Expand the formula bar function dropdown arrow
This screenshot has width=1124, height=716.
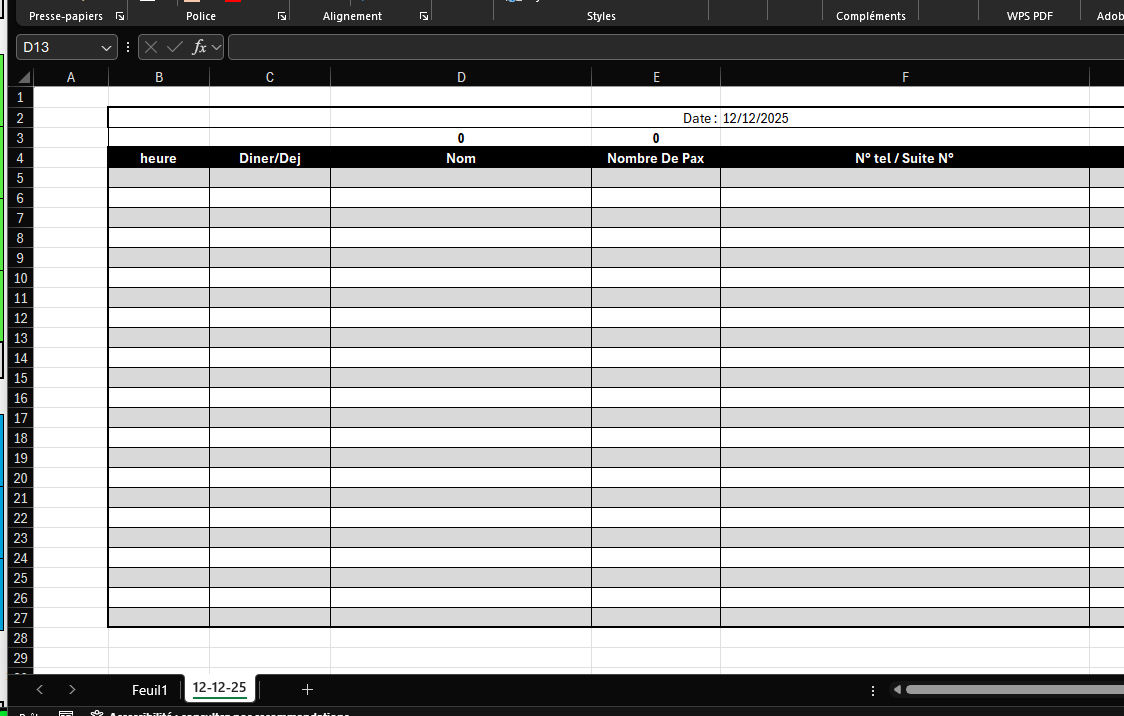tap(216, 47)
